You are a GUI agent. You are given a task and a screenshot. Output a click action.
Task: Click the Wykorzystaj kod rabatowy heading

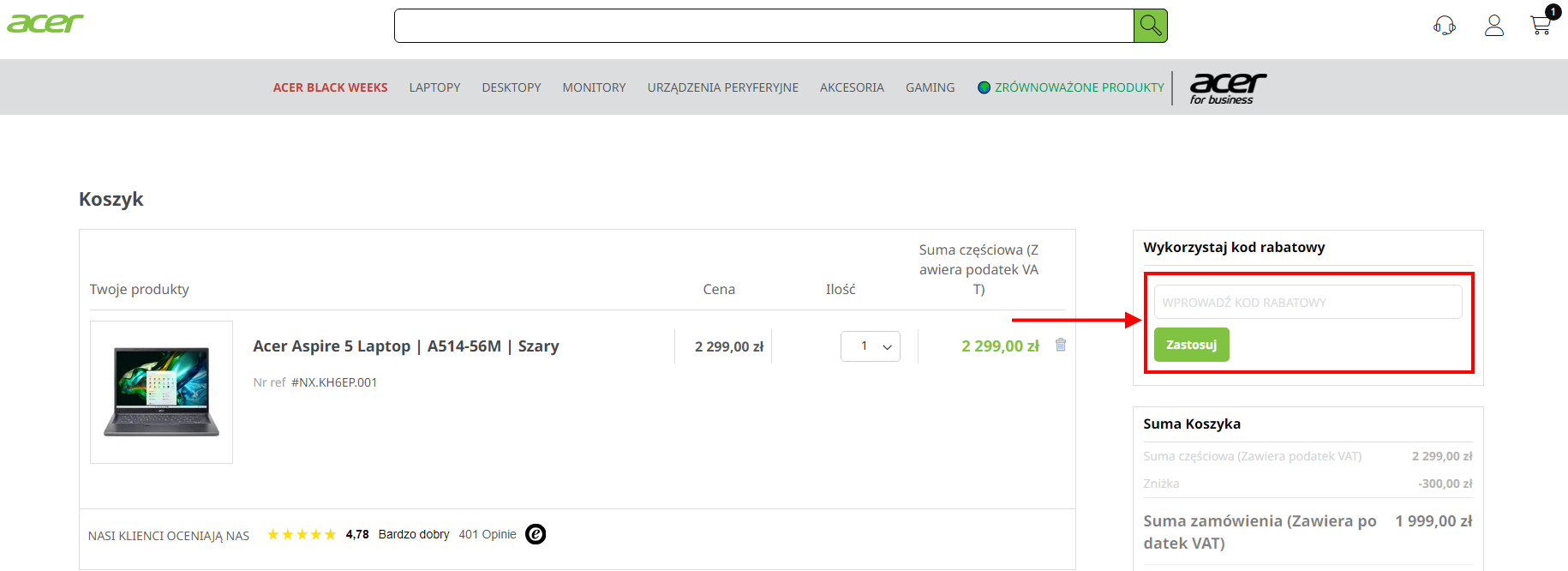[x=1234, y=247]
